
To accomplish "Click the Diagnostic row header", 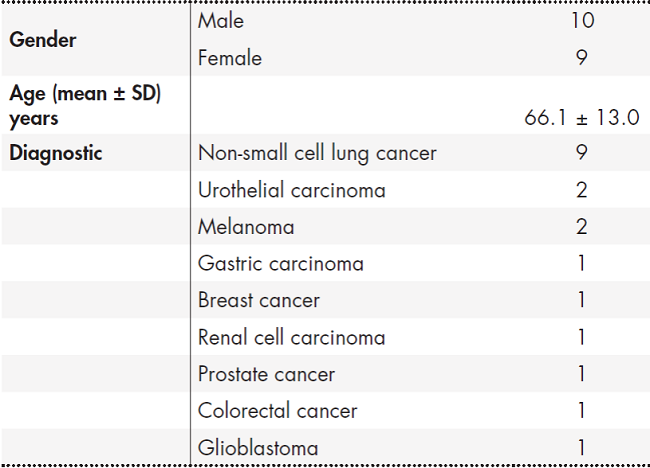I will point(56,153).
